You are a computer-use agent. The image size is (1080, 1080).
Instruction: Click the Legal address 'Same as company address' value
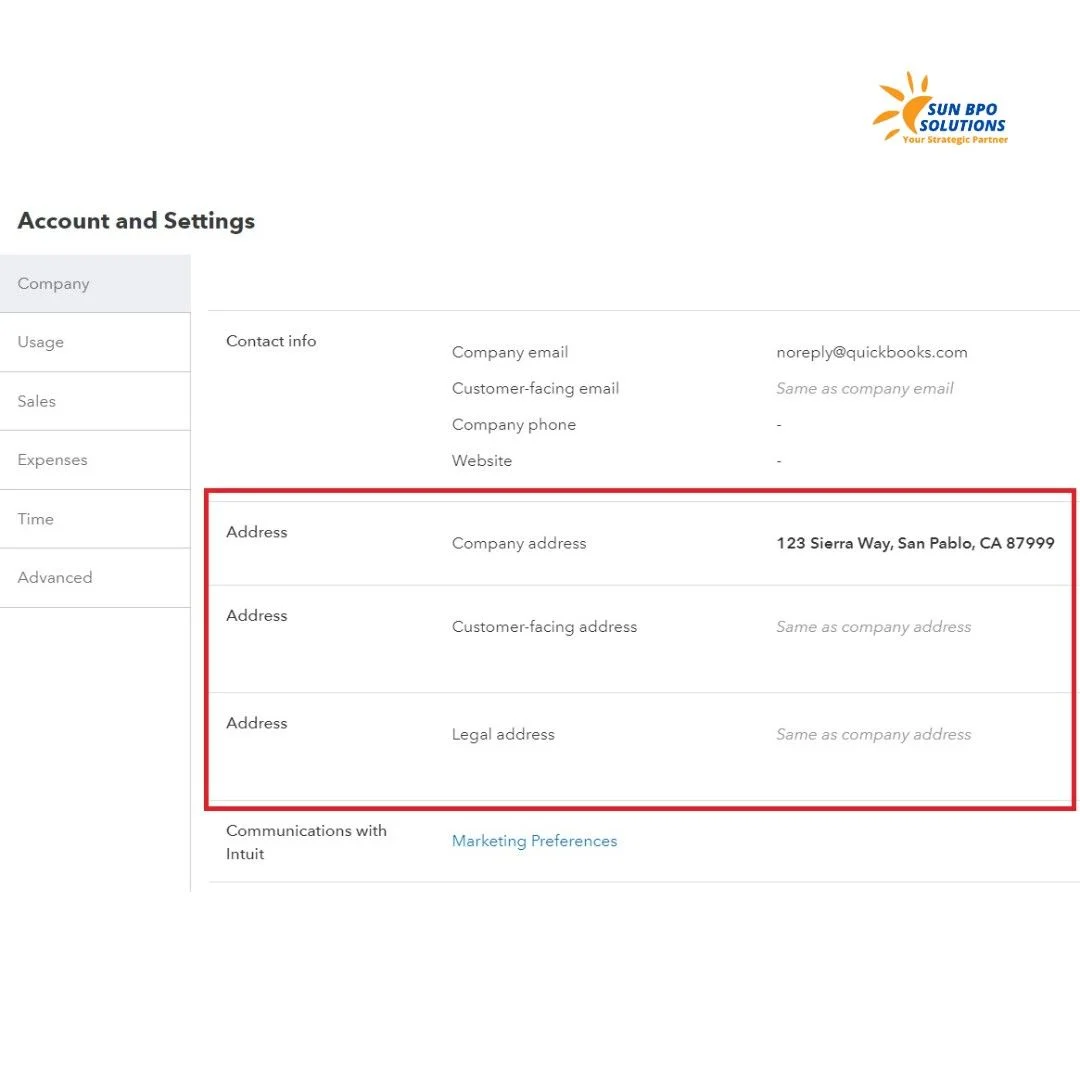pos(873,734)
